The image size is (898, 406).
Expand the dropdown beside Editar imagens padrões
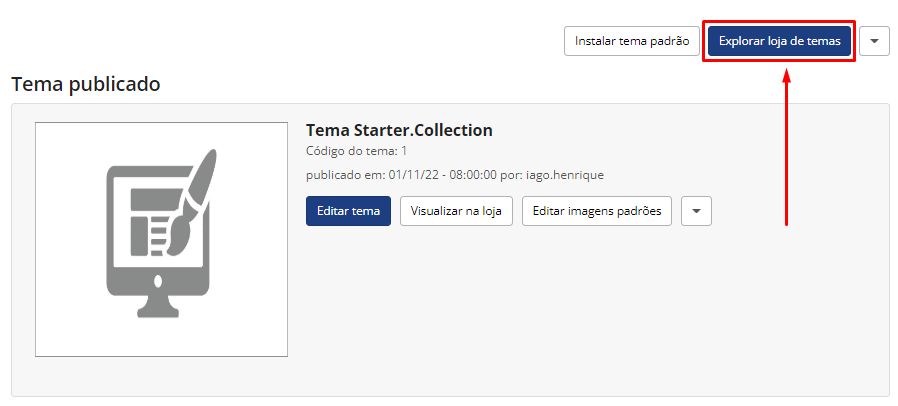coord(696,211)
